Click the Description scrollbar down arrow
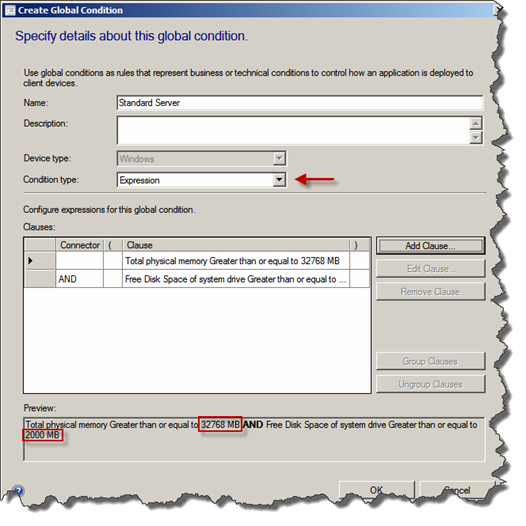This screenshot has height=526, width=526. tap(476, 137)
